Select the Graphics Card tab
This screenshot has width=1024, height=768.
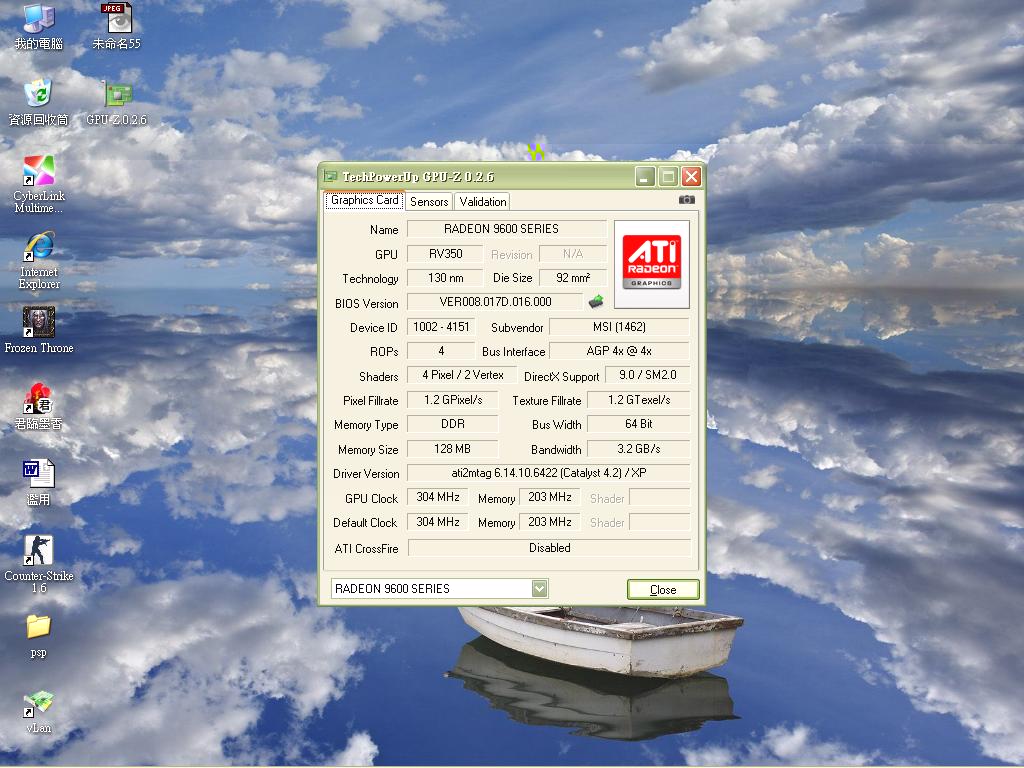364,200
